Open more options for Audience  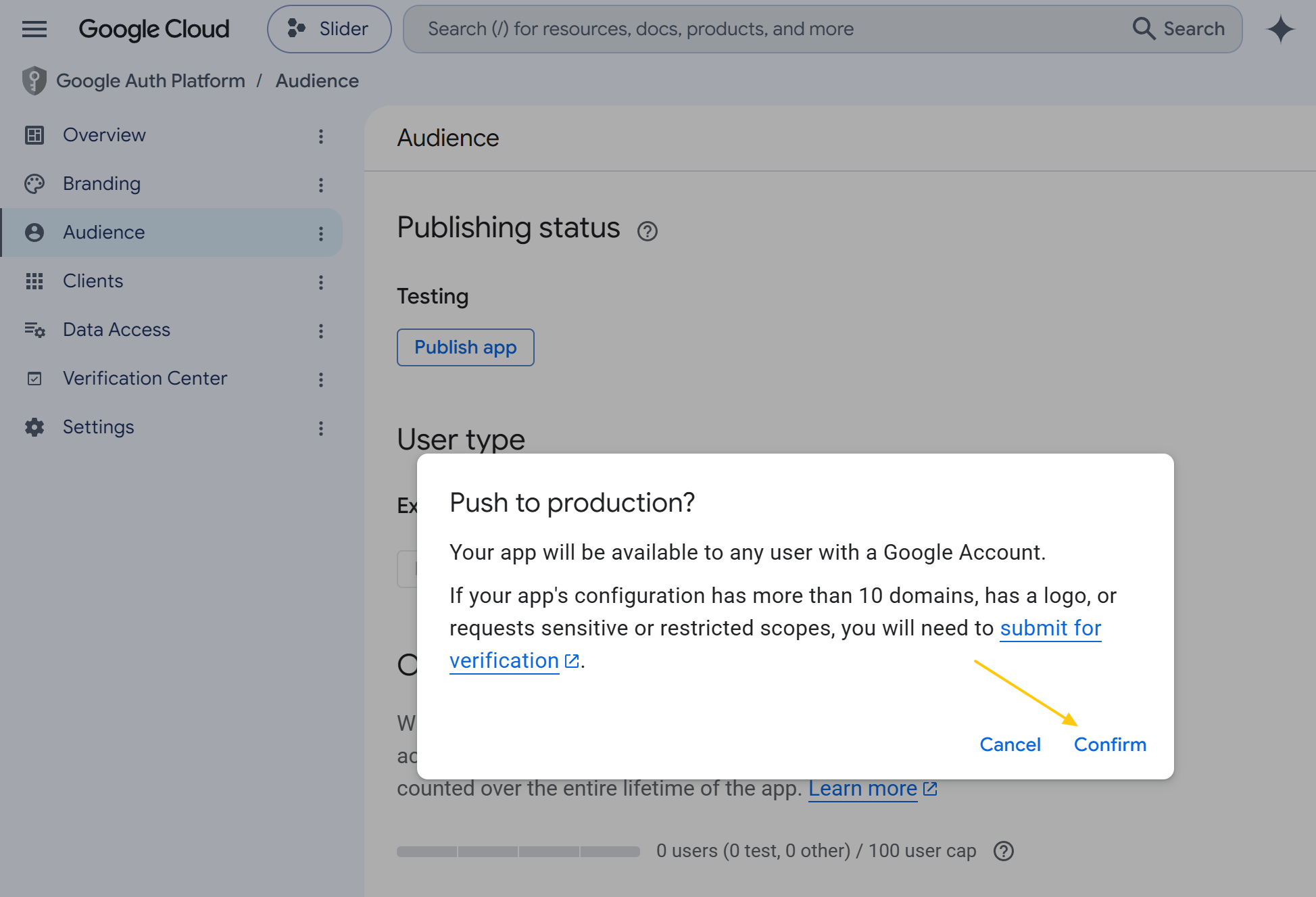pyautogui.click(x=321, y=234)
